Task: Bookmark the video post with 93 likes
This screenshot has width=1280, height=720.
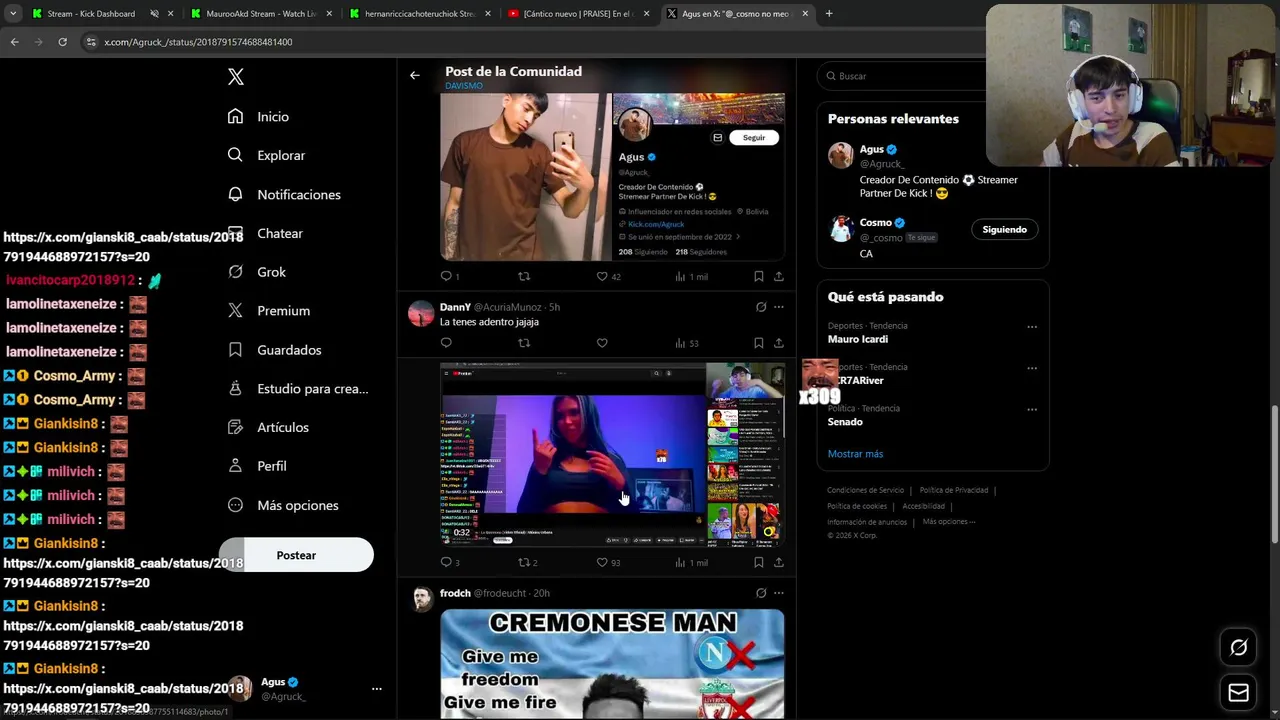Action: point(759,562)
